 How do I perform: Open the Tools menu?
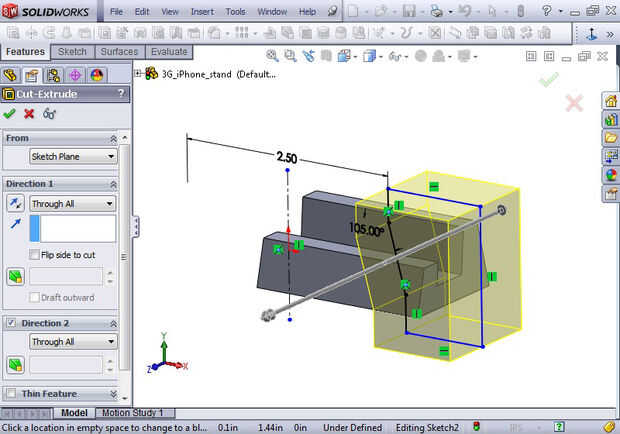pos(236,12)
